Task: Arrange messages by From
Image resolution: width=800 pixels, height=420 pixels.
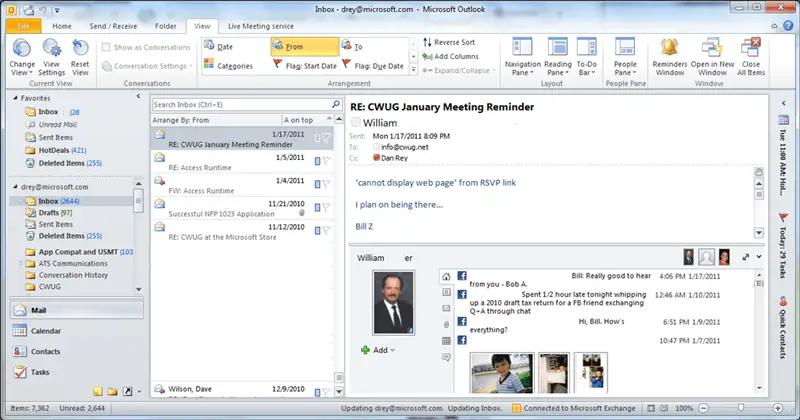Action: [305, 46]
